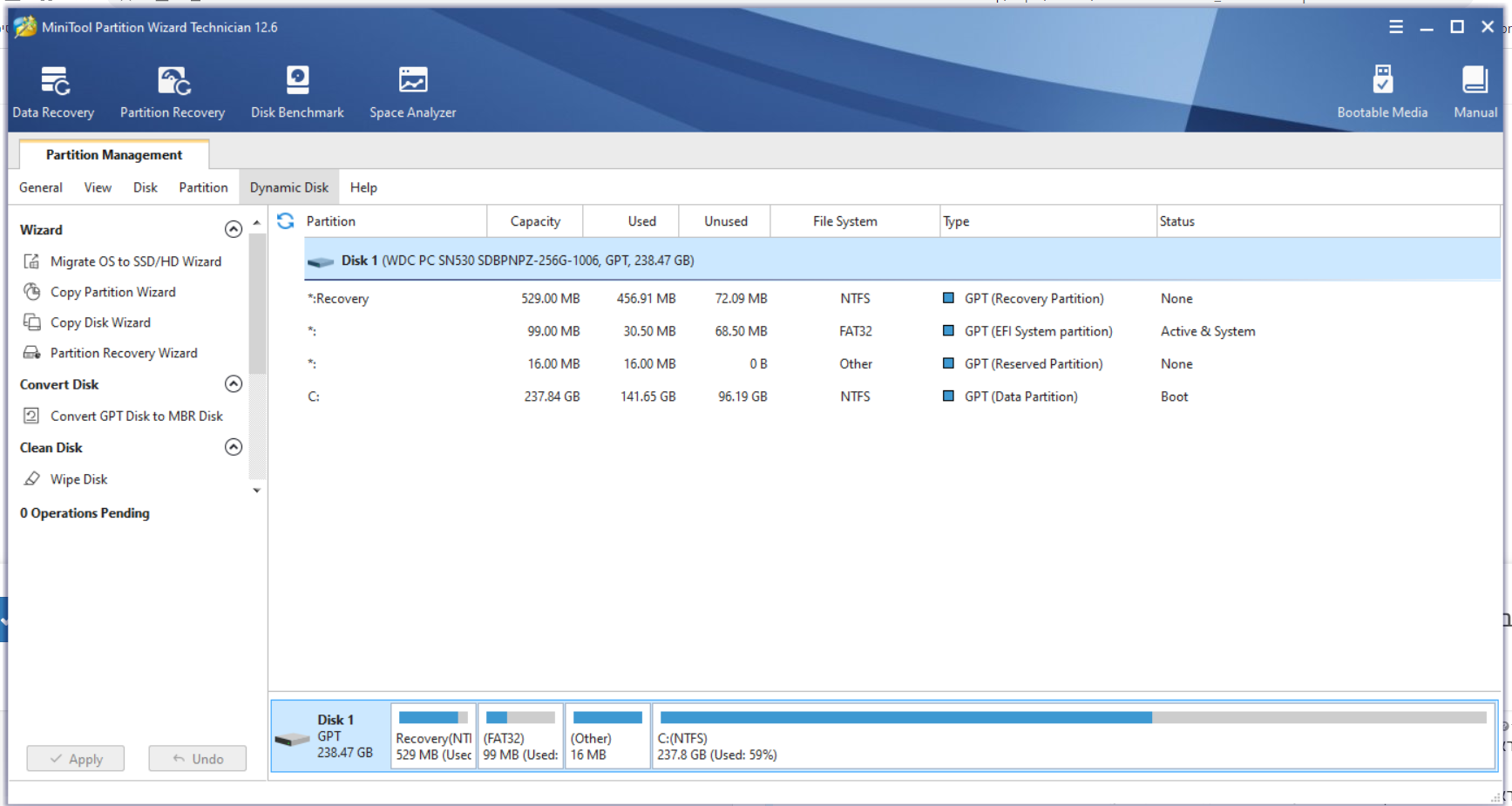
Task: Collapse the Clean Disk section
Action: (x=234, y=447)
